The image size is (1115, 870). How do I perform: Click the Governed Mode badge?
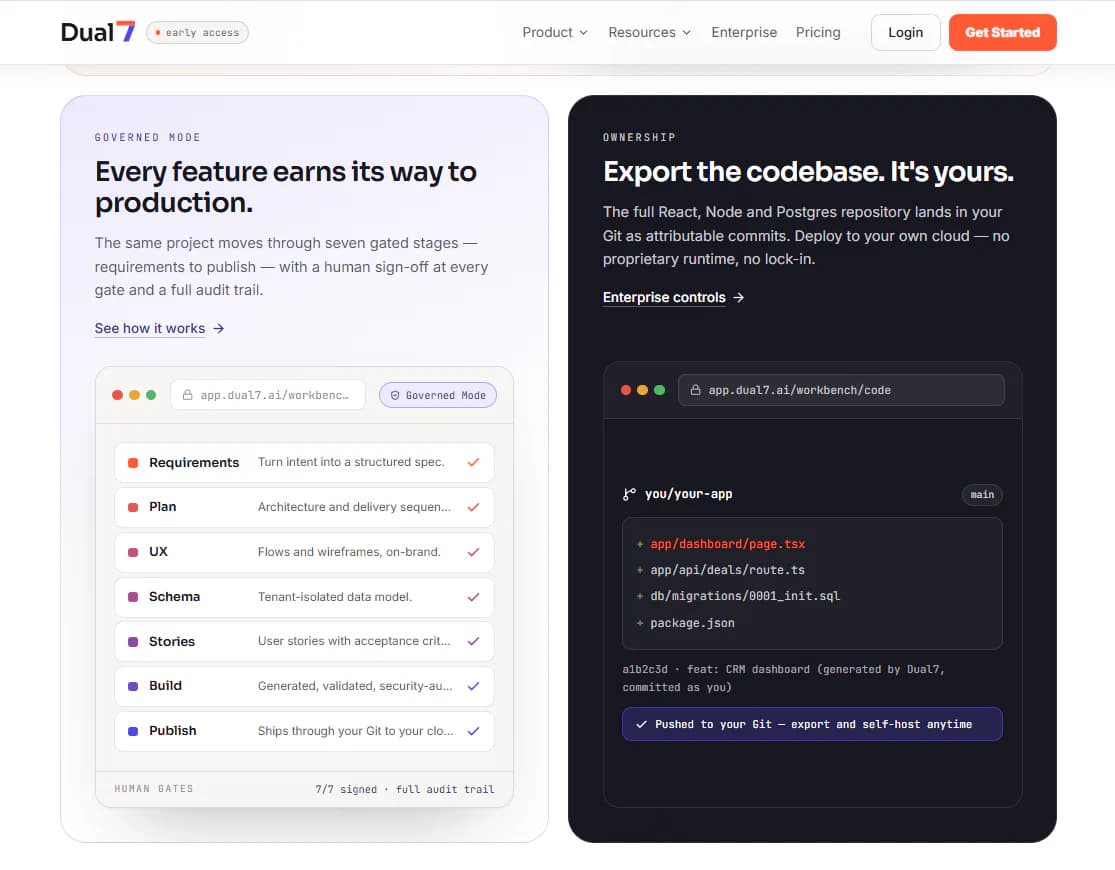437,395
